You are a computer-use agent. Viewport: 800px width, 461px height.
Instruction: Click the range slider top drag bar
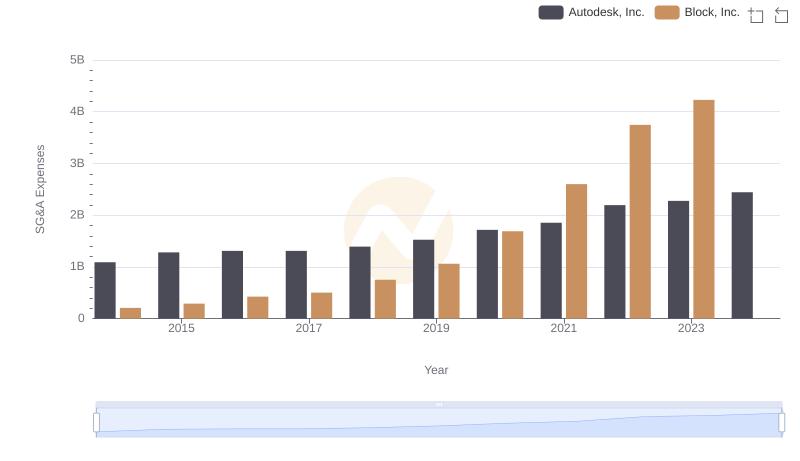point(439,404)
